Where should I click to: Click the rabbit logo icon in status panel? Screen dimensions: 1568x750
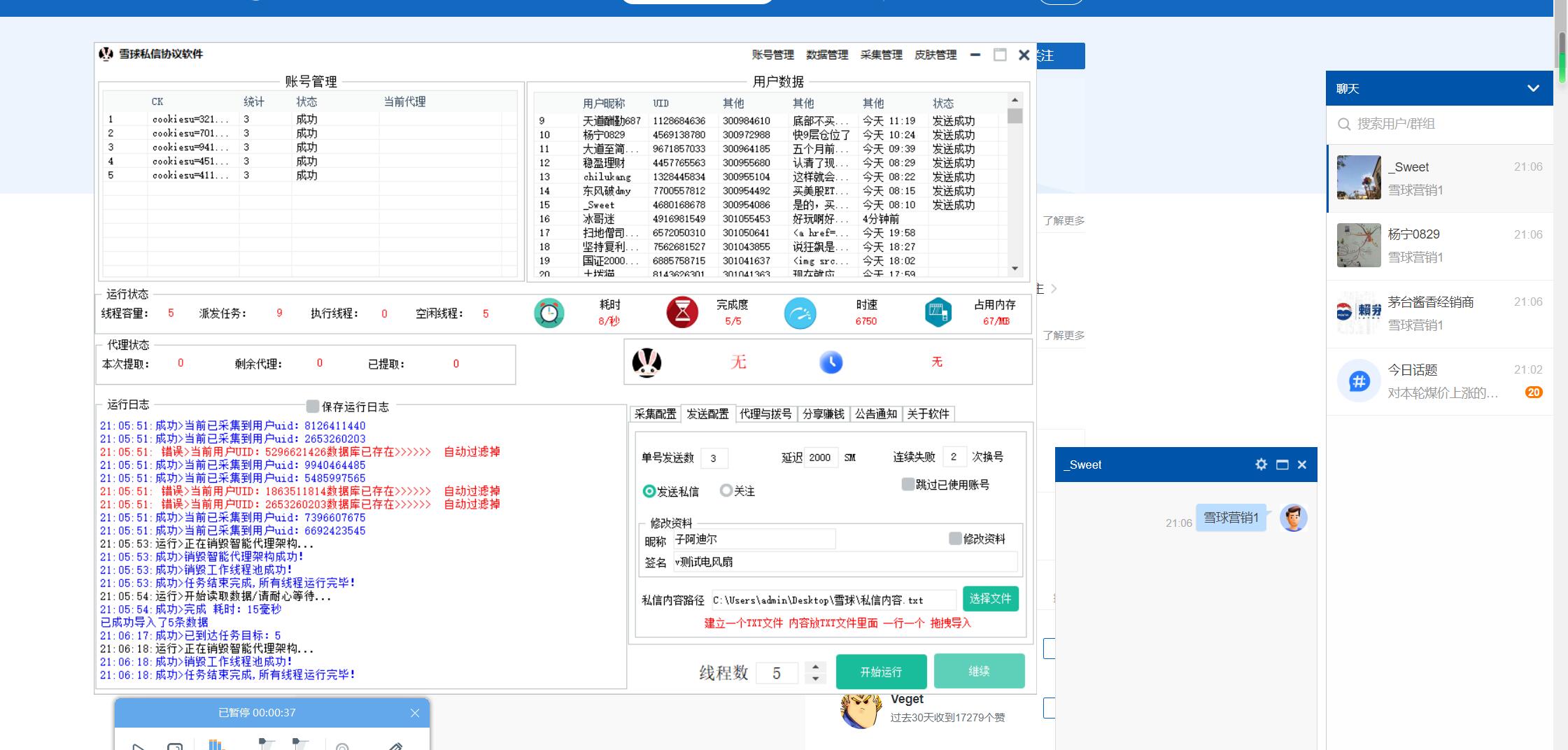(647, 362)
